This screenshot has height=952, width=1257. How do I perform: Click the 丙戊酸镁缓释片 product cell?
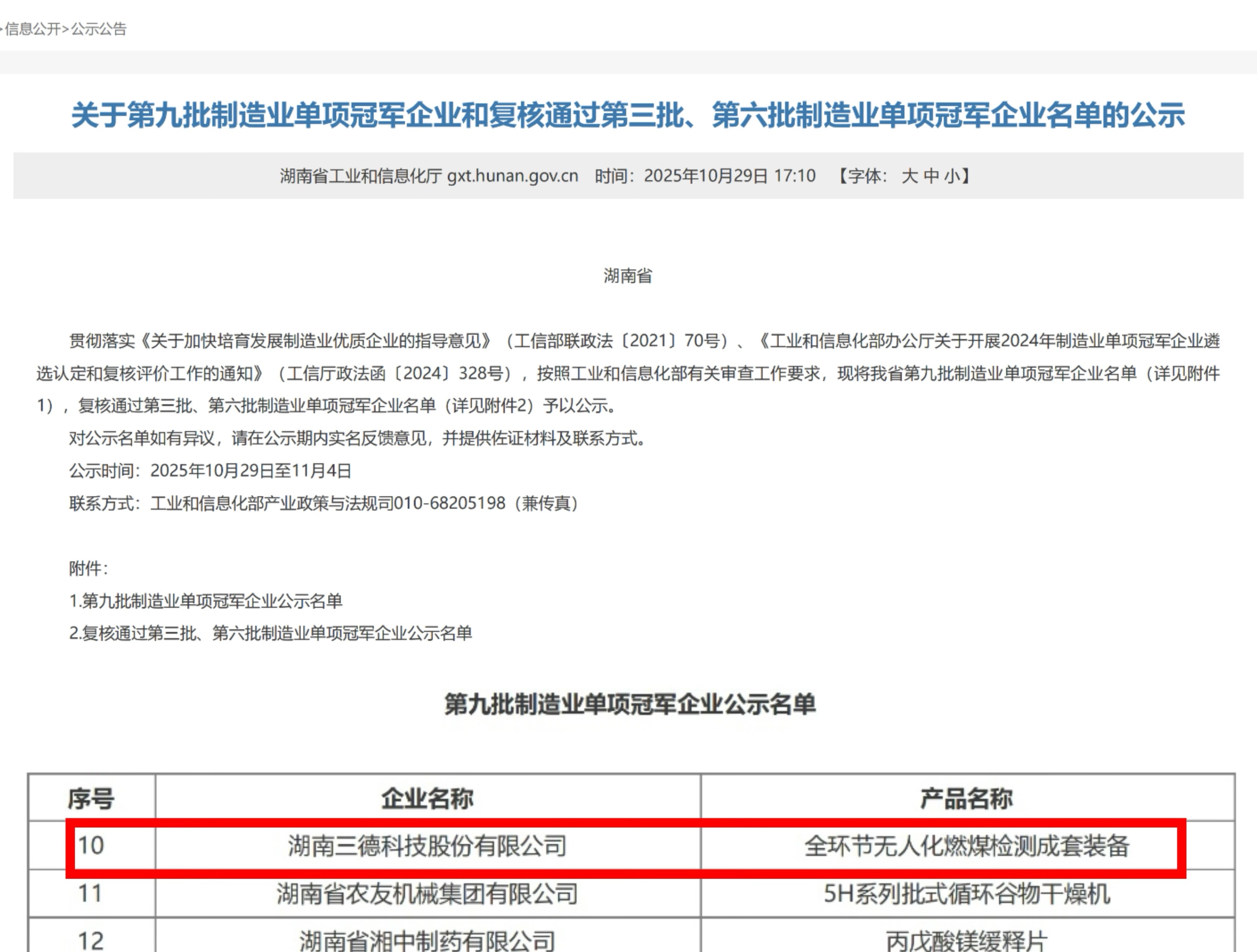tap(967, 940)
